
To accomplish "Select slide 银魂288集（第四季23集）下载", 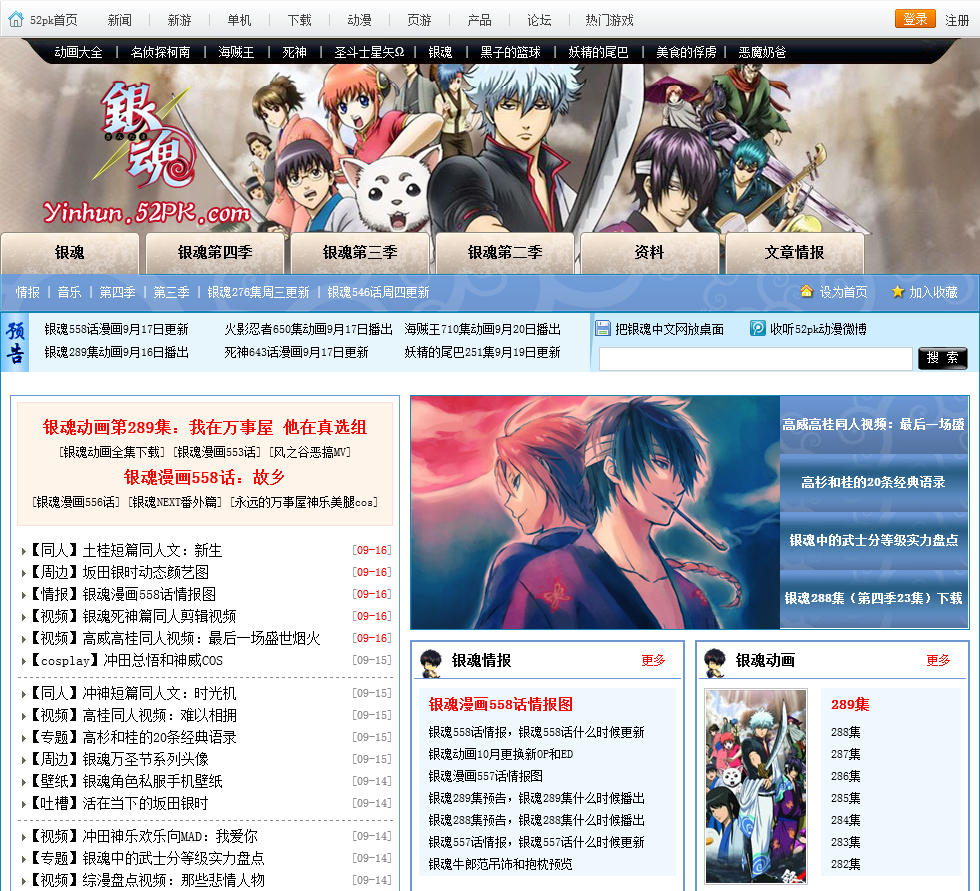I will pos(874,599).
